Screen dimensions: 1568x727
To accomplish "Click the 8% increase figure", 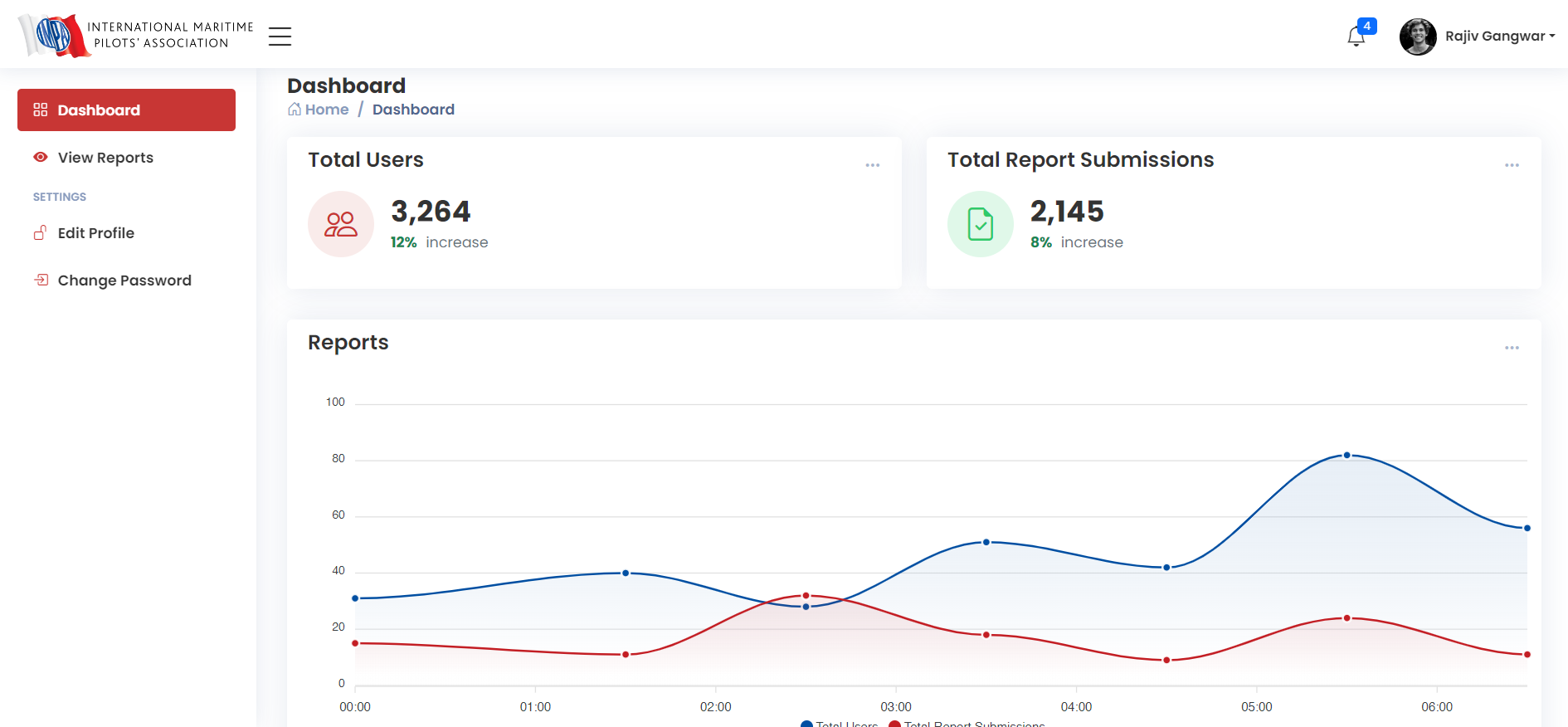I will coord(1041,242).
